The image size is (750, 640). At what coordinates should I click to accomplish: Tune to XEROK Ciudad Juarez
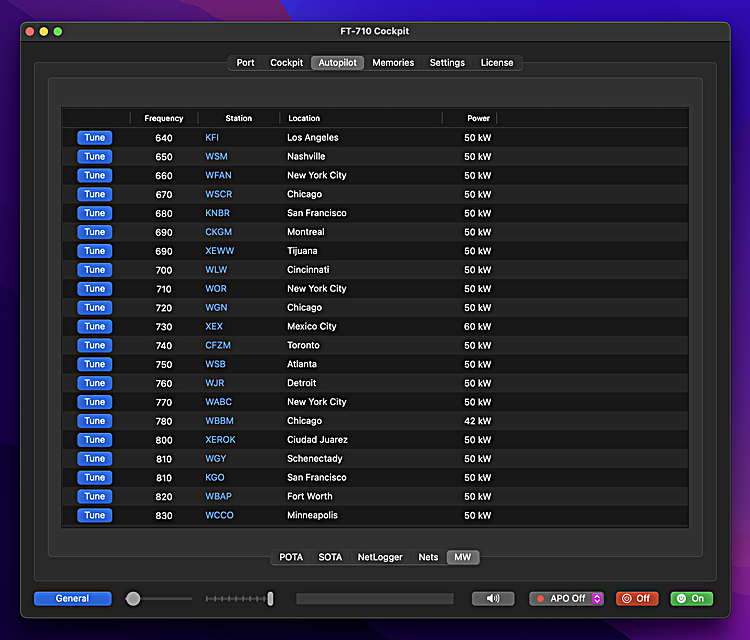click(95, 440)
